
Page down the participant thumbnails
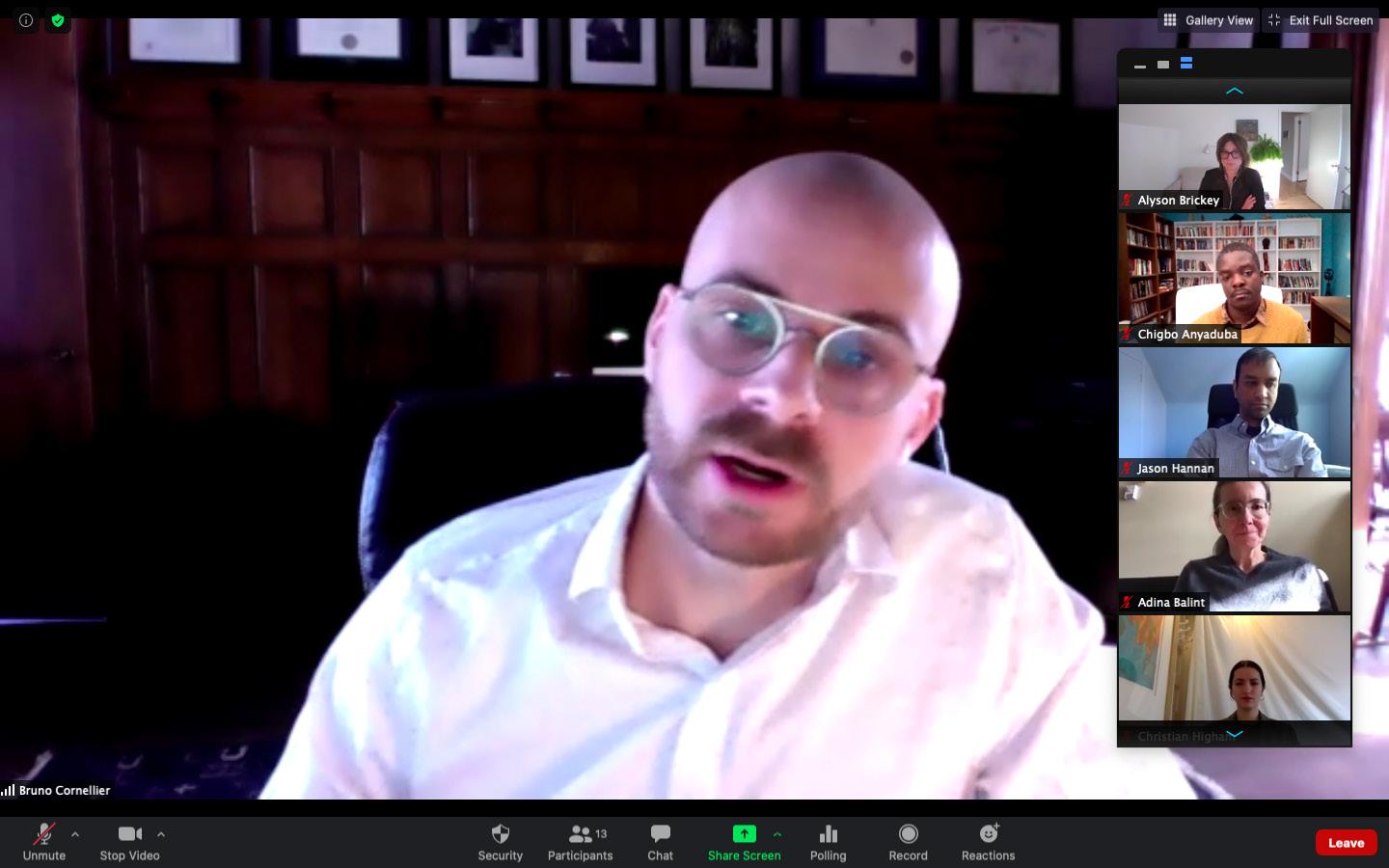click(1235, 735)
